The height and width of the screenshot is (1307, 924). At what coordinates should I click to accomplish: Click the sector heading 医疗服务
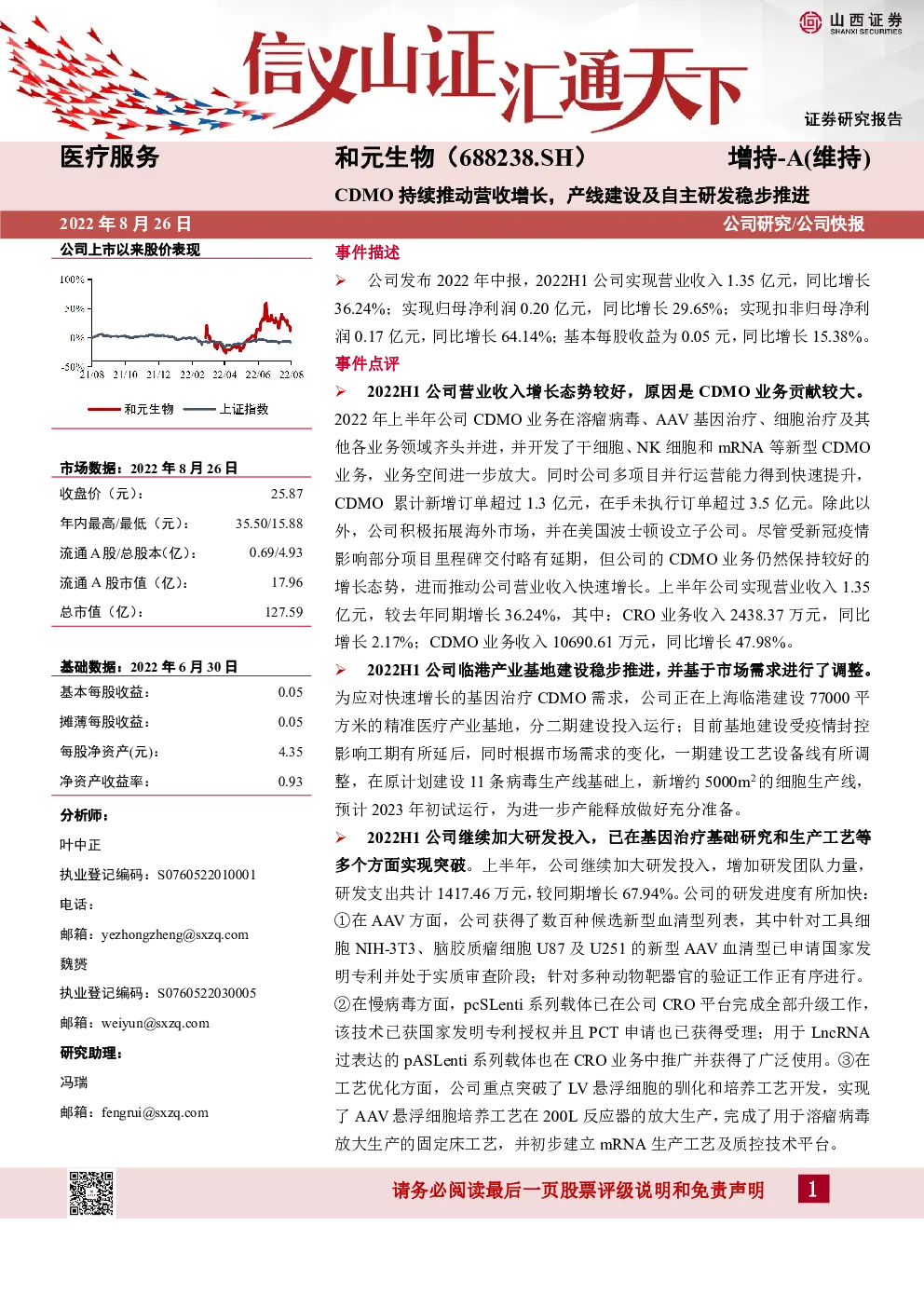click(x=110, y=157)
